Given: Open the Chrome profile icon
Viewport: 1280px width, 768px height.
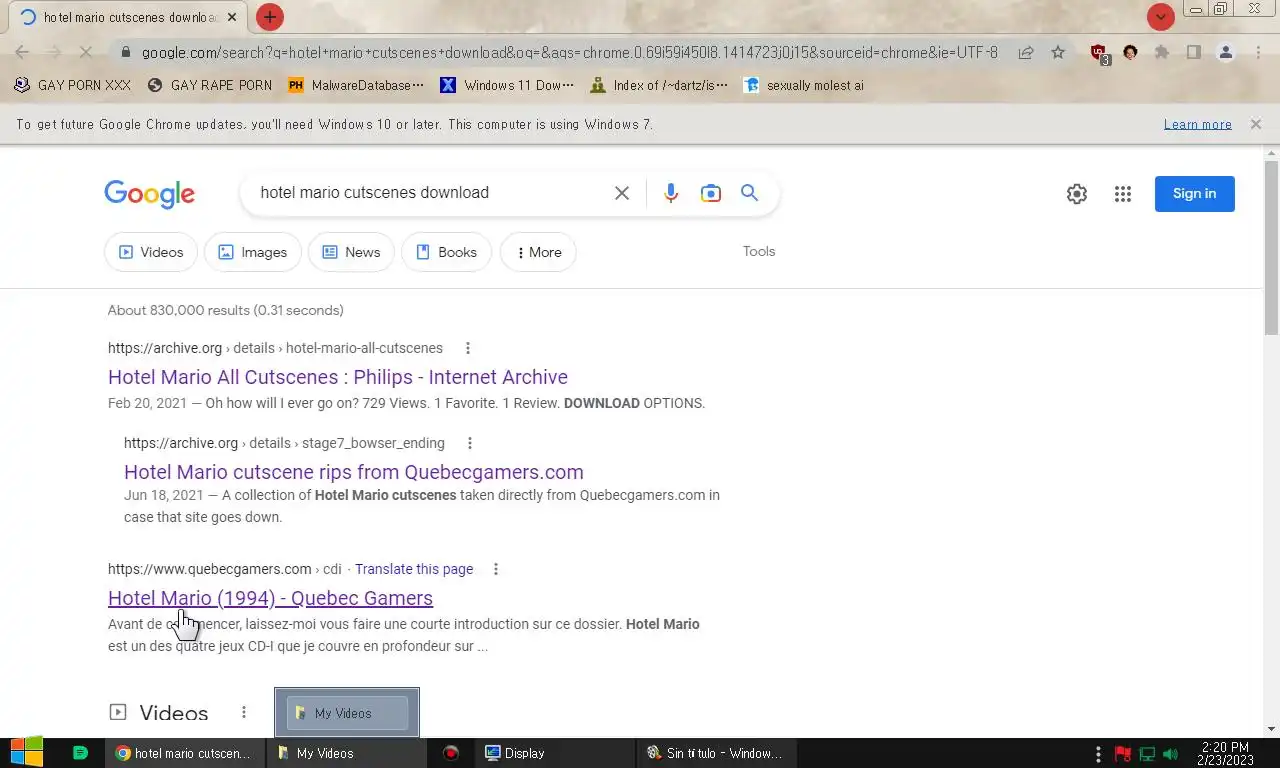Looking at the screenshot, I should (1226, 53).
